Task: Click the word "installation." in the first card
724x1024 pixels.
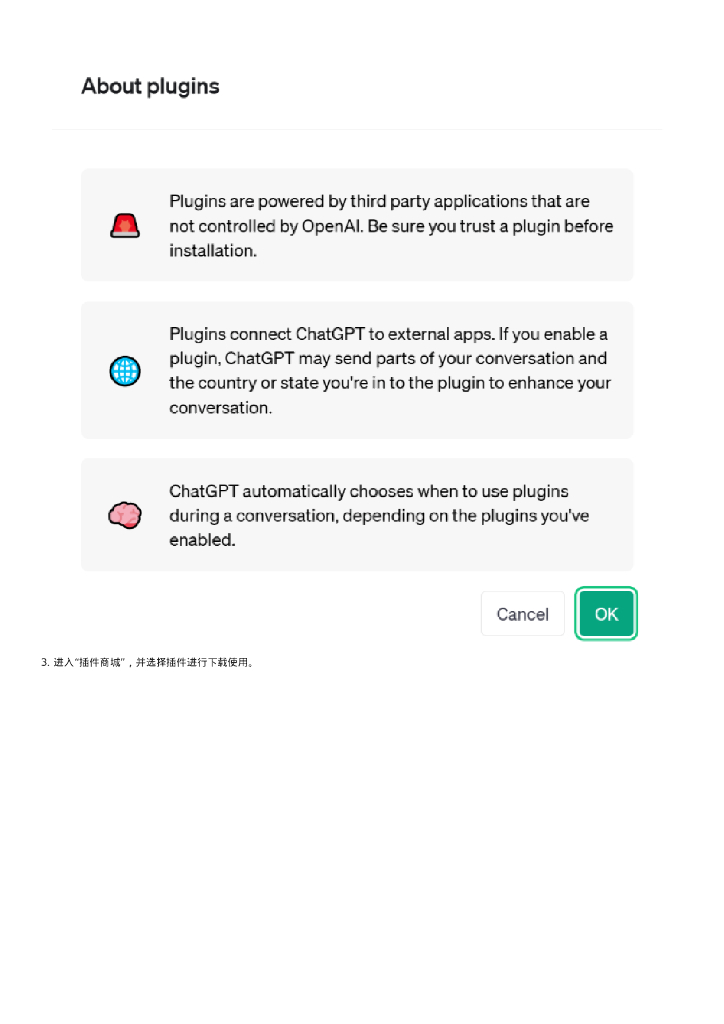Action: coord(213,251)
